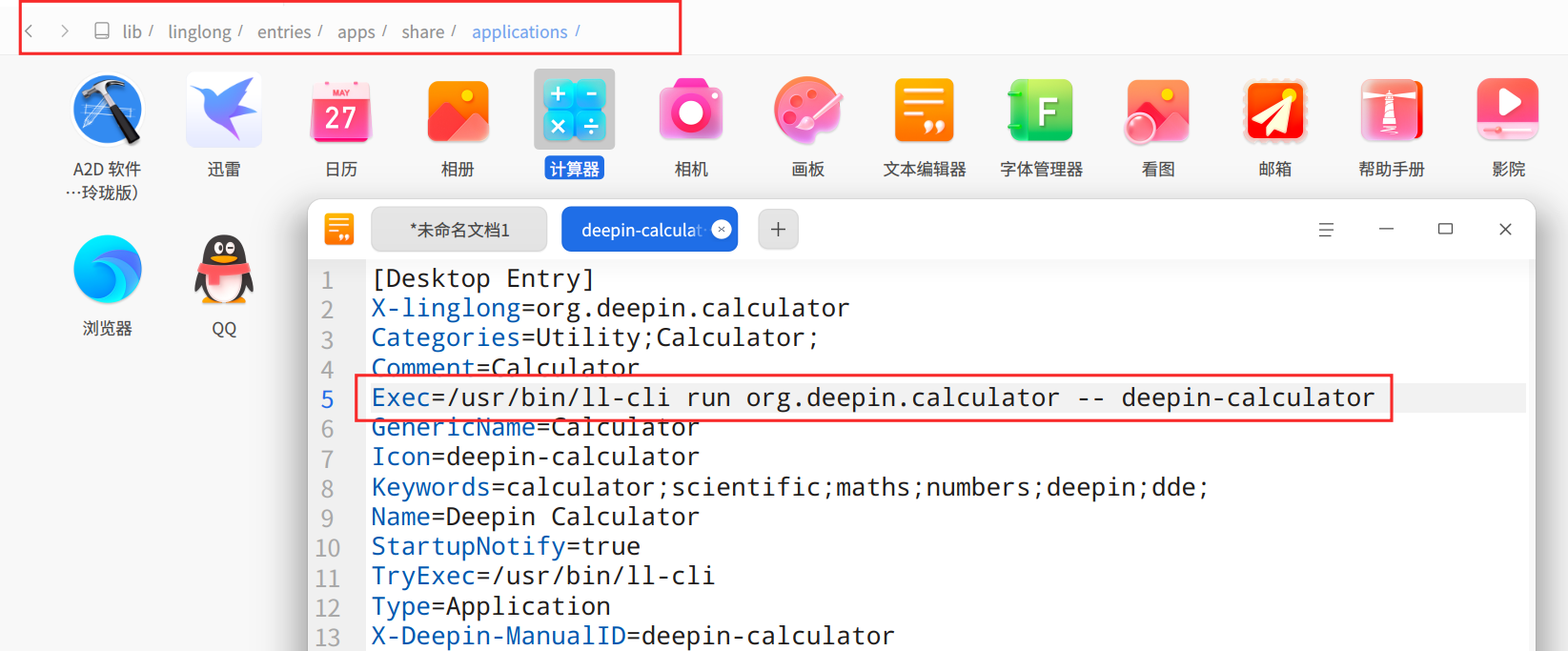The height and width of the screenshot is (651, 1568).
Task: Open the text editor hamburger menu
Action: pos(1326,230)
